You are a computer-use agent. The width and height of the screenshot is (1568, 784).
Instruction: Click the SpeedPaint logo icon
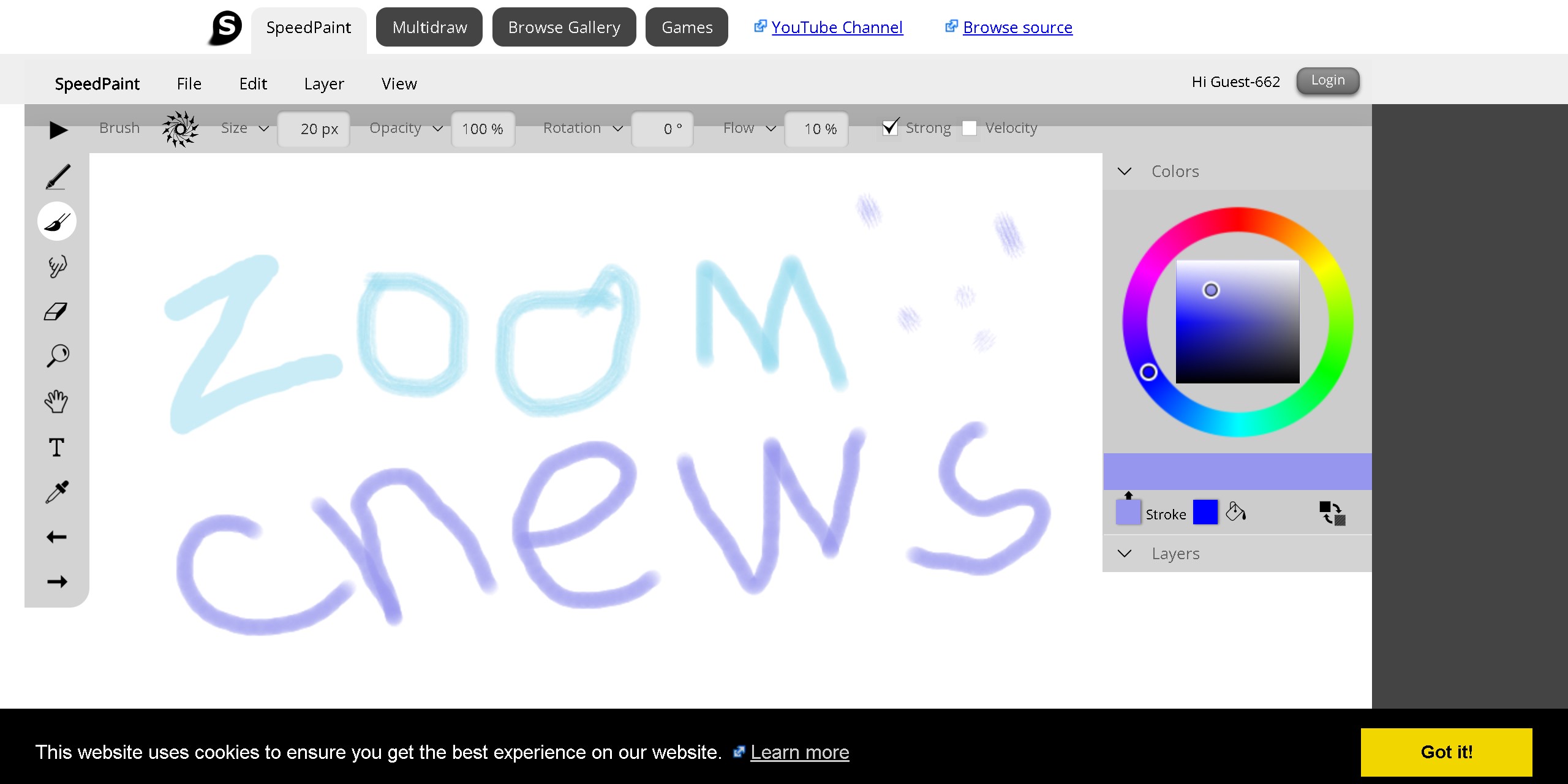coord(225,28)
